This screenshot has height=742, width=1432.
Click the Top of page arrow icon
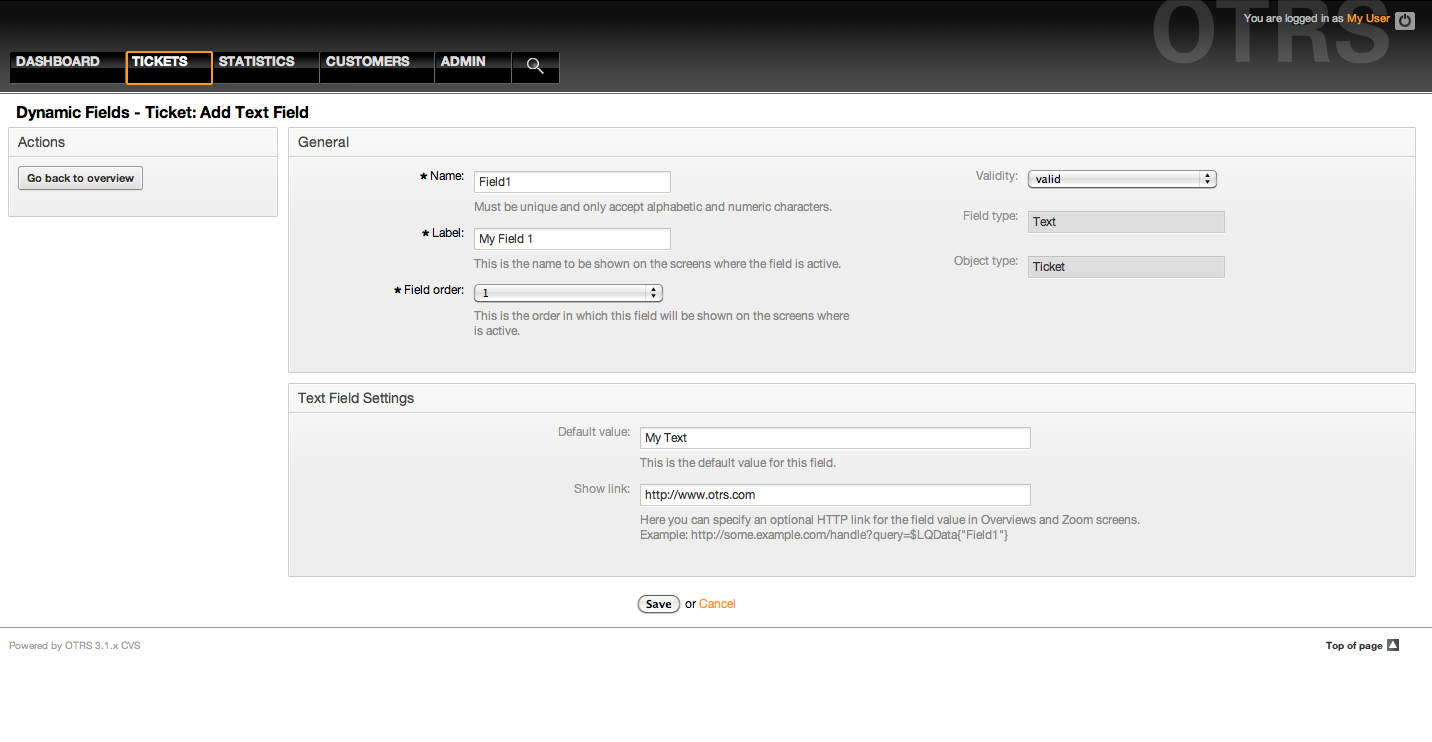tap(1393, 645)
